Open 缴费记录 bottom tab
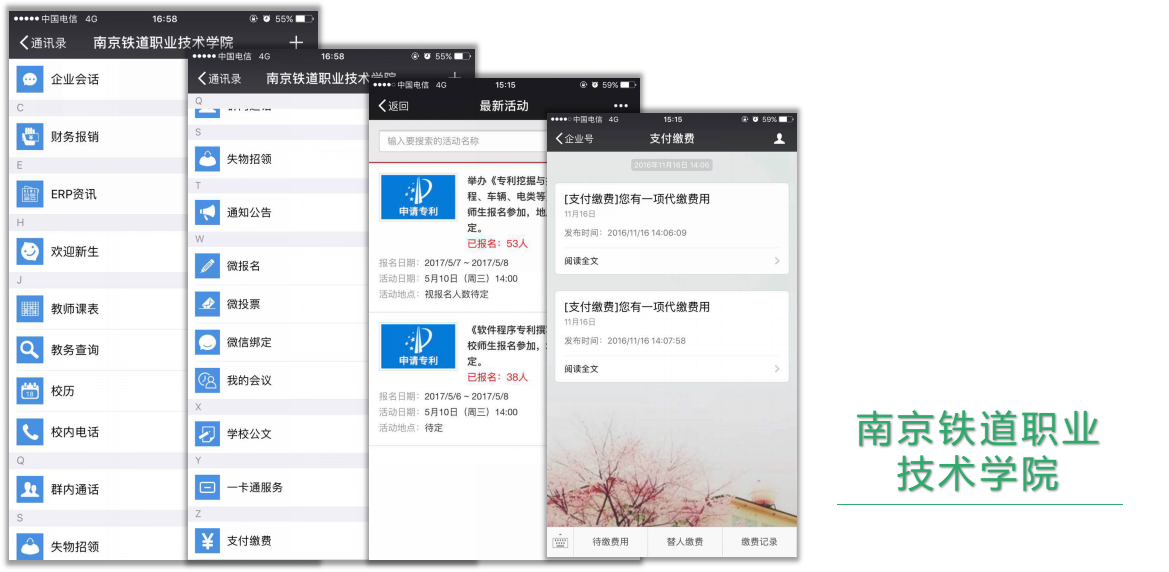This screenshot has width=1169, height=572. pos(760,542)
